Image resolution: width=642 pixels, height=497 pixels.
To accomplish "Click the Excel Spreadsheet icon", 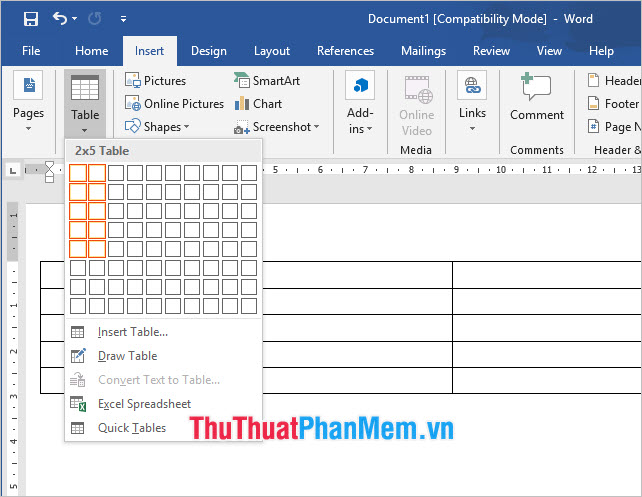I will coord(78,404).
